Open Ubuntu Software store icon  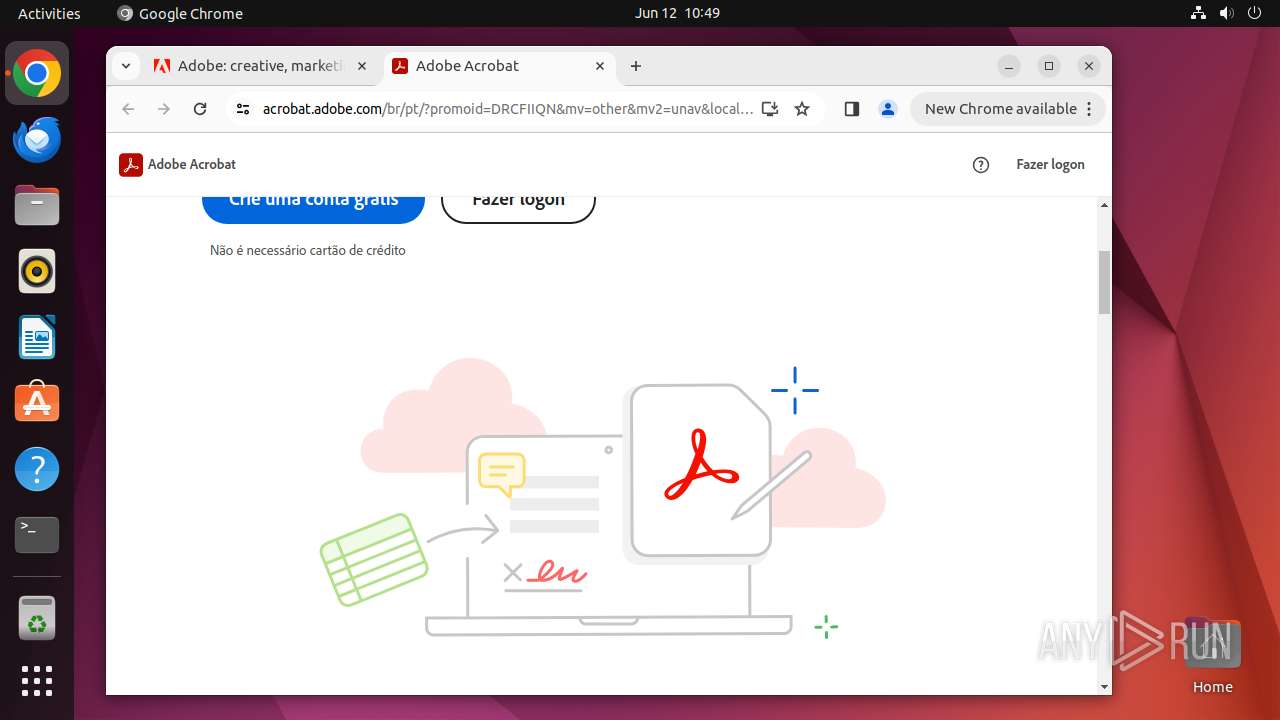tap(37, 403)
